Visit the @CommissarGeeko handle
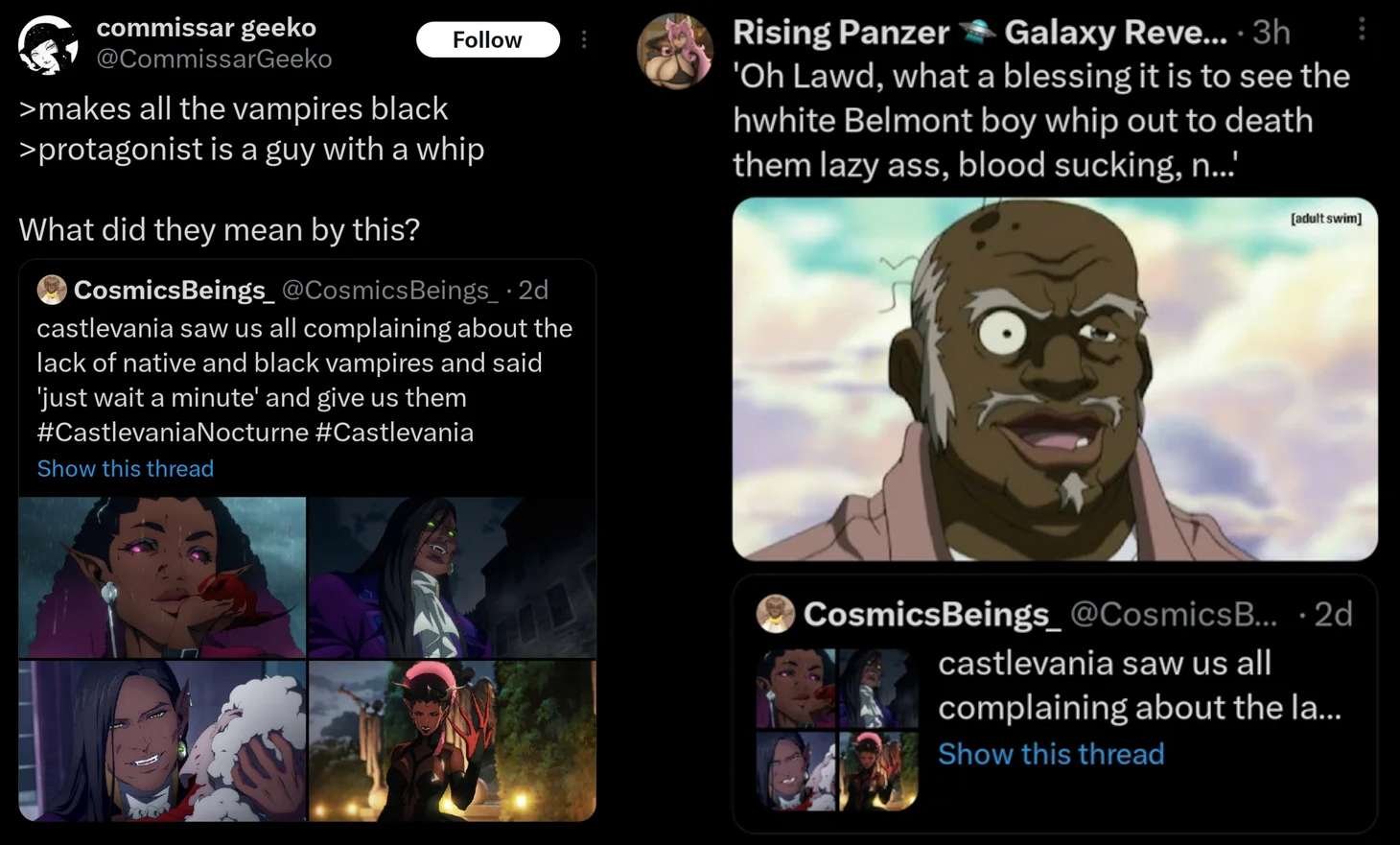 pos(214,59)
